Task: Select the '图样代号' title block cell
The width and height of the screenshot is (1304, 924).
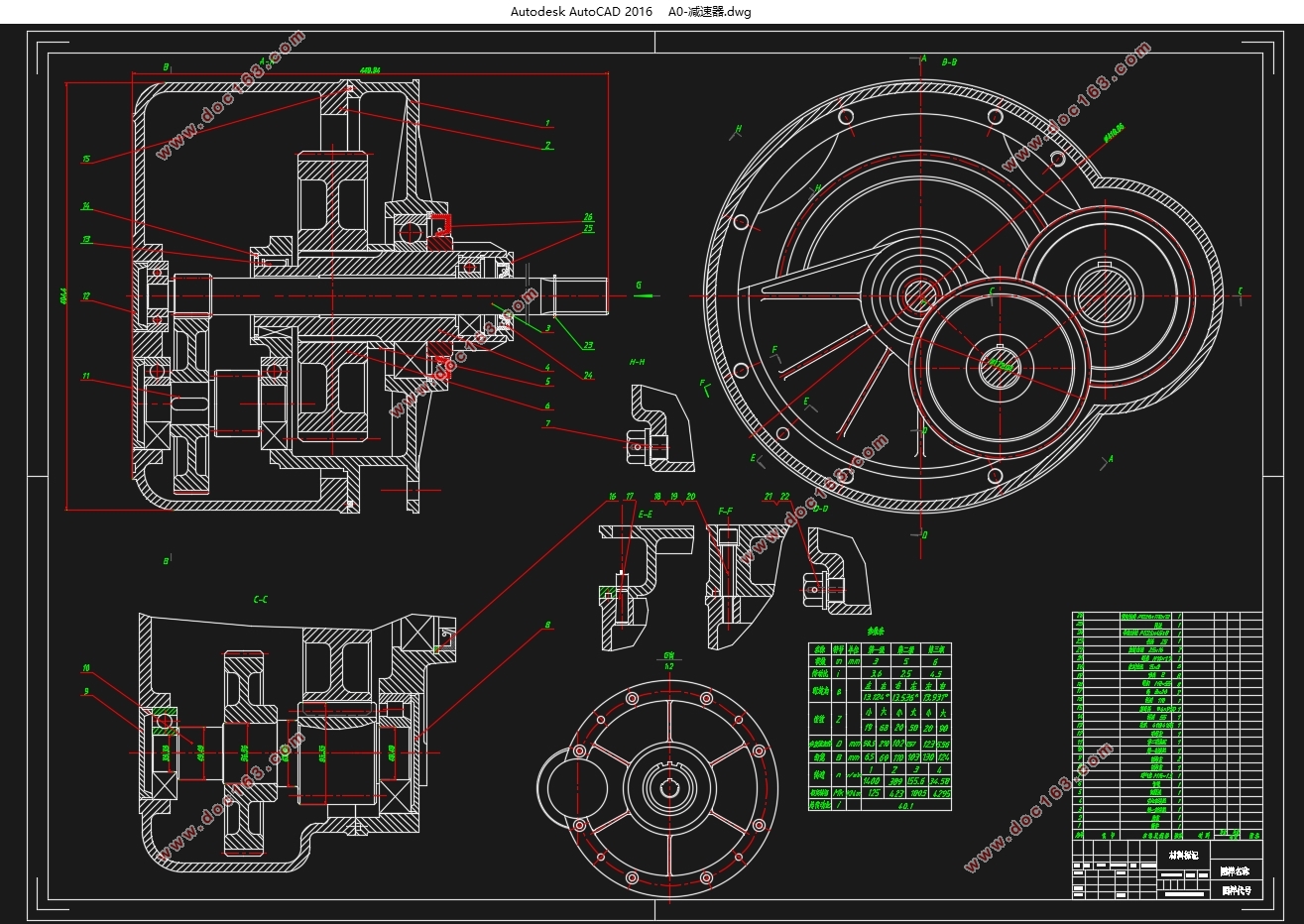Action: click(1237, 890)
